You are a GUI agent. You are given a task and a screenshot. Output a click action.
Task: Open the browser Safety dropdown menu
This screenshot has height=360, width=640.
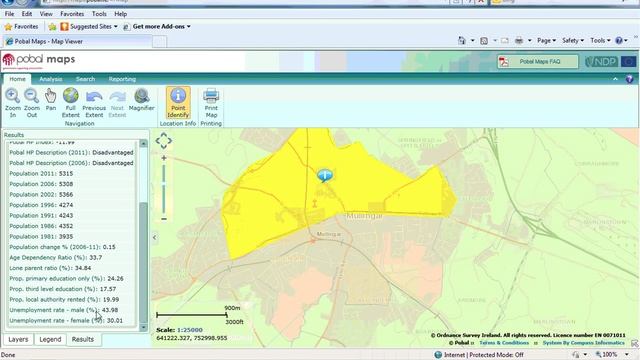pos(573,40)
